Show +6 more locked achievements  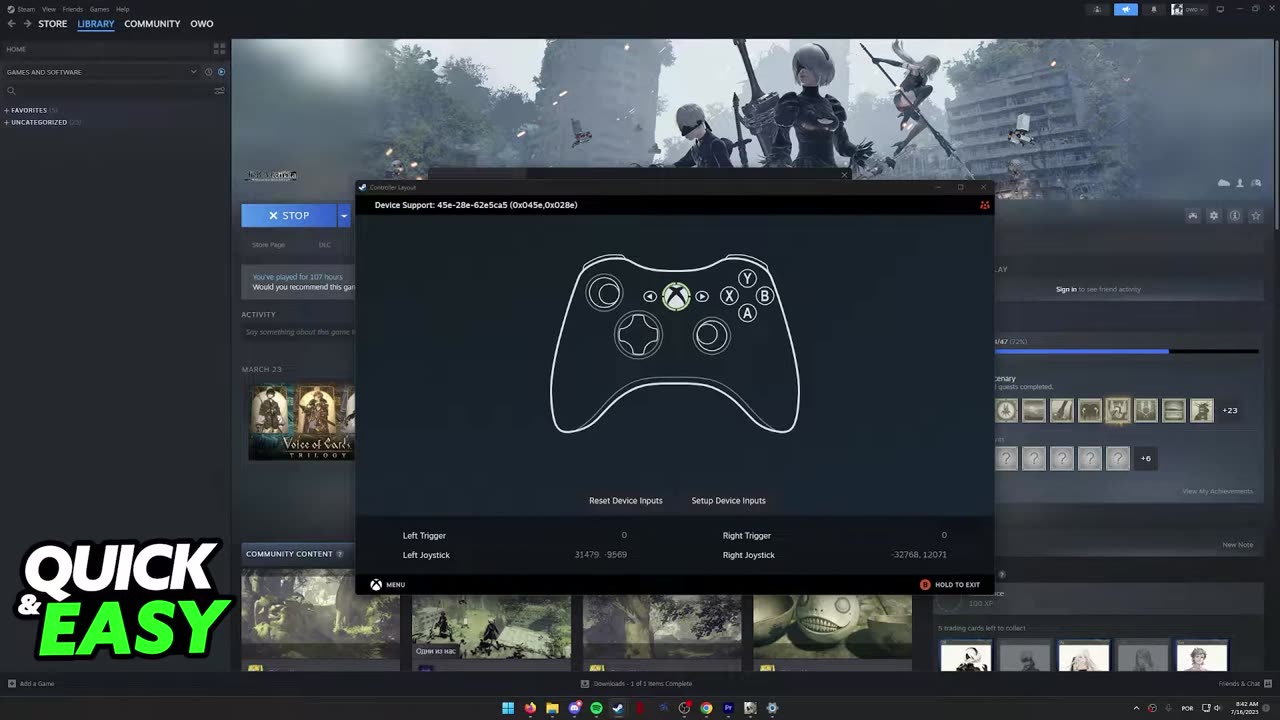coord(1146,459)
